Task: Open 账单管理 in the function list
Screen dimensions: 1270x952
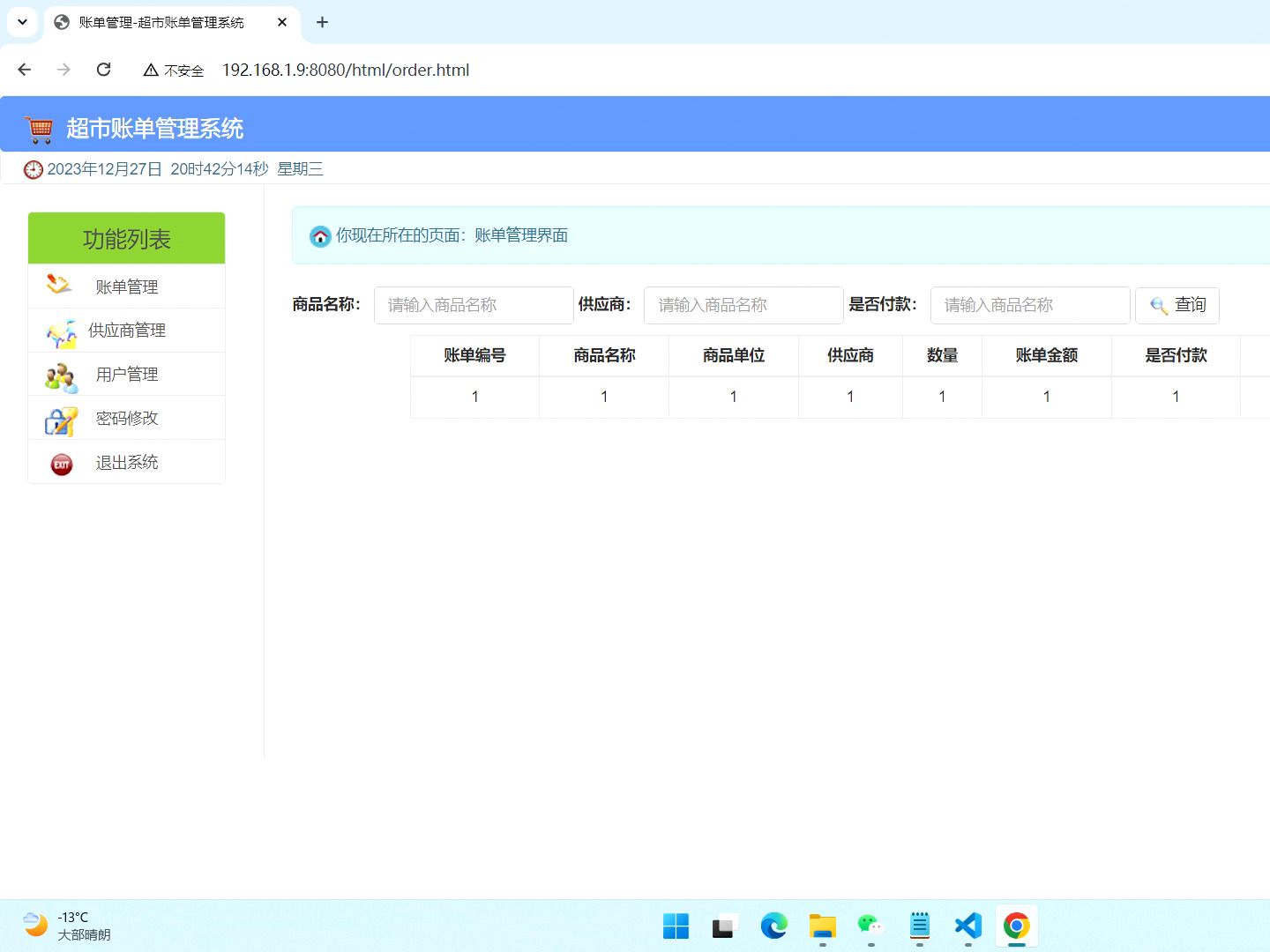Action: click(x=126, y=286)
